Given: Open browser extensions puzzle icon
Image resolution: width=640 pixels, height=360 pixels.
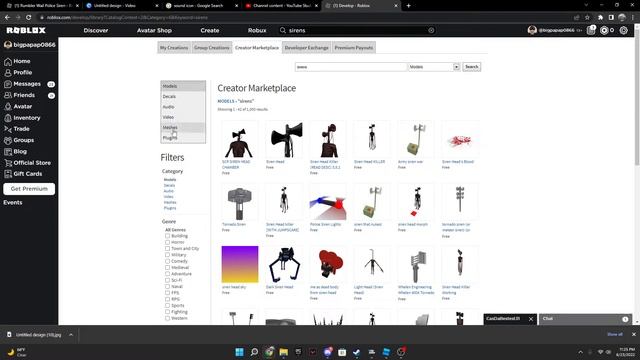Looking at the screenshot, I should tap(600, 18).
